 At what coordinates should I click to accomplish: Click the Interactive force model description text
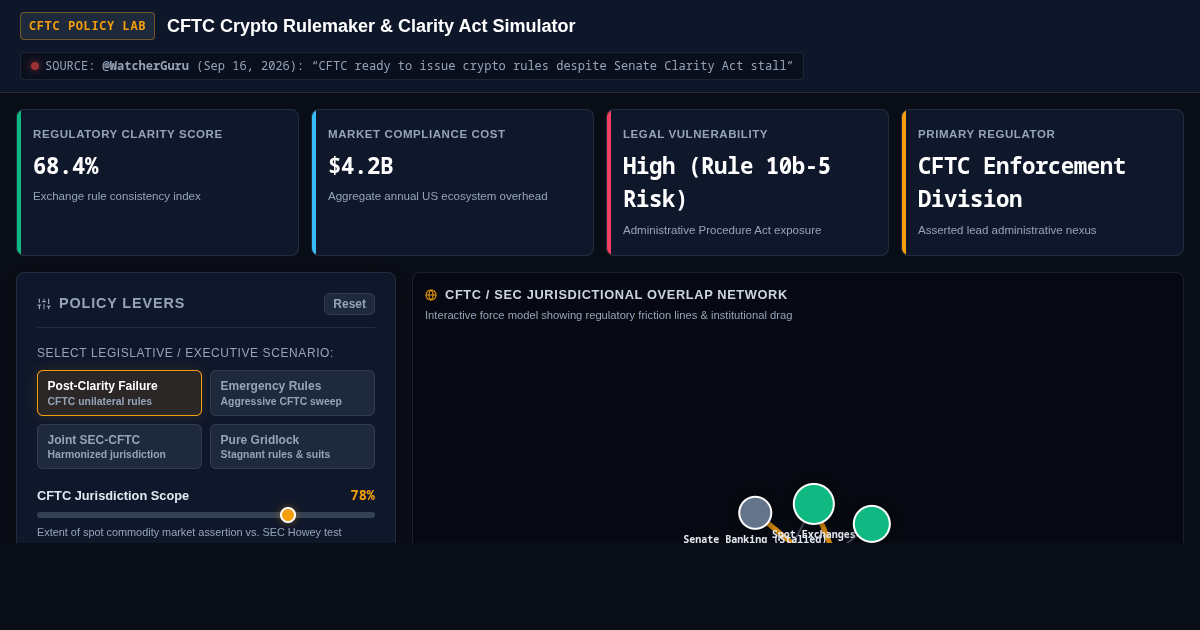click(x=608, y=315)
